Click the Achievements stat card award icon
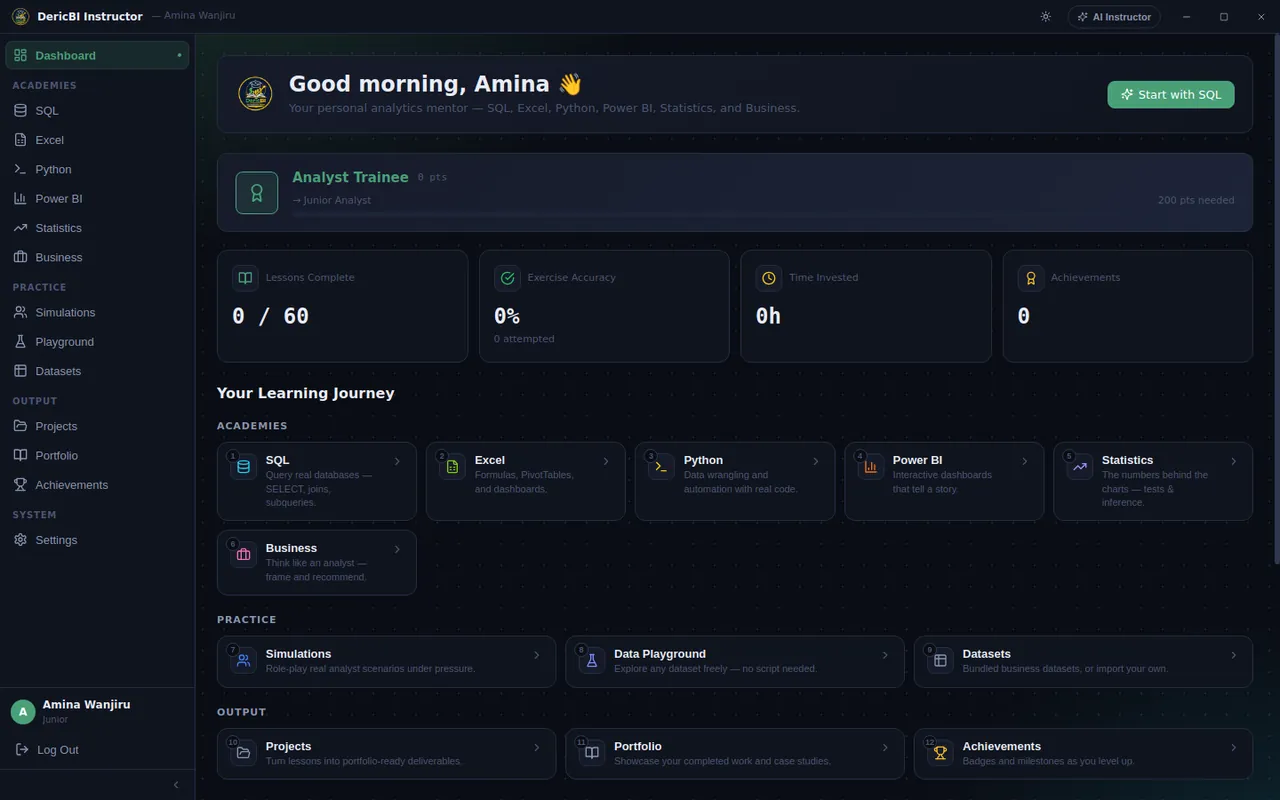The height and width of the screenshot is (800, 1280). pyautogui.click(x=1031, y=278)
